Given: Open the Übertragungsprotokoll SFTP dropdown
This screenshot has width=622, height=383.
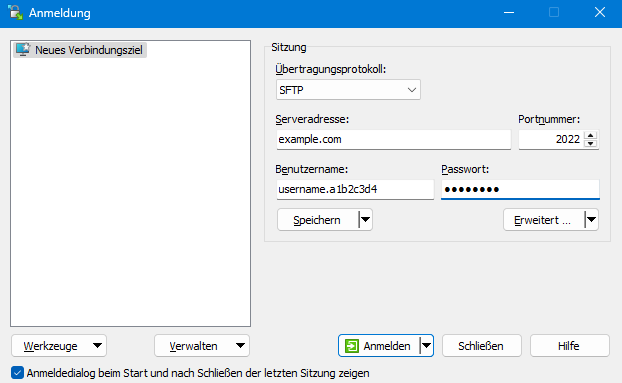Looking at the screenshot, I should [348, 90].
